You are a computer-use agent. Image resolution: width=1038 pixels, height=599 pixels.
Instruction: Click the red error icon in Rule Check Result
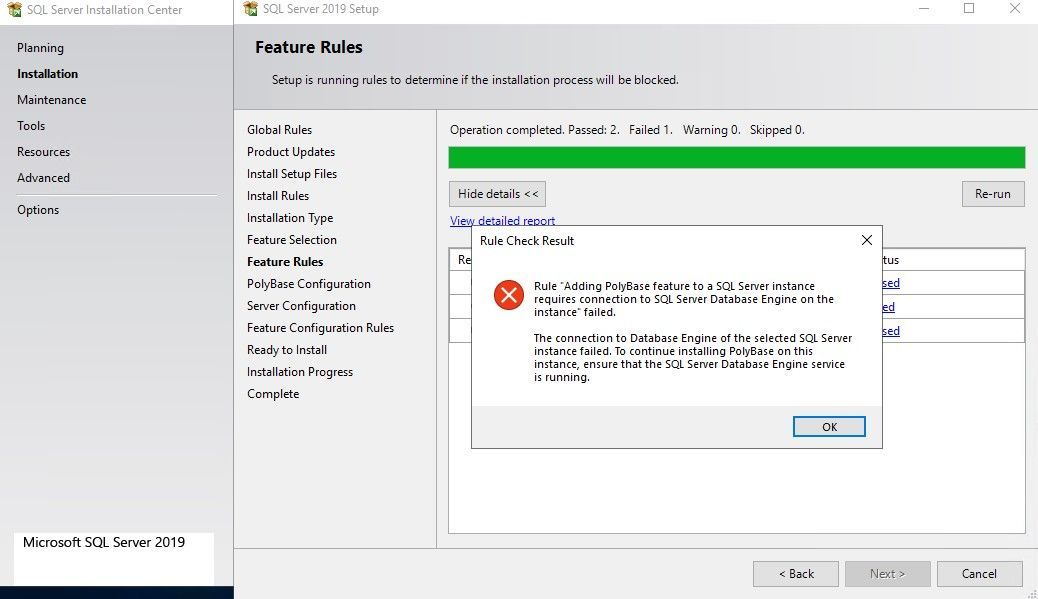point(510,295)
